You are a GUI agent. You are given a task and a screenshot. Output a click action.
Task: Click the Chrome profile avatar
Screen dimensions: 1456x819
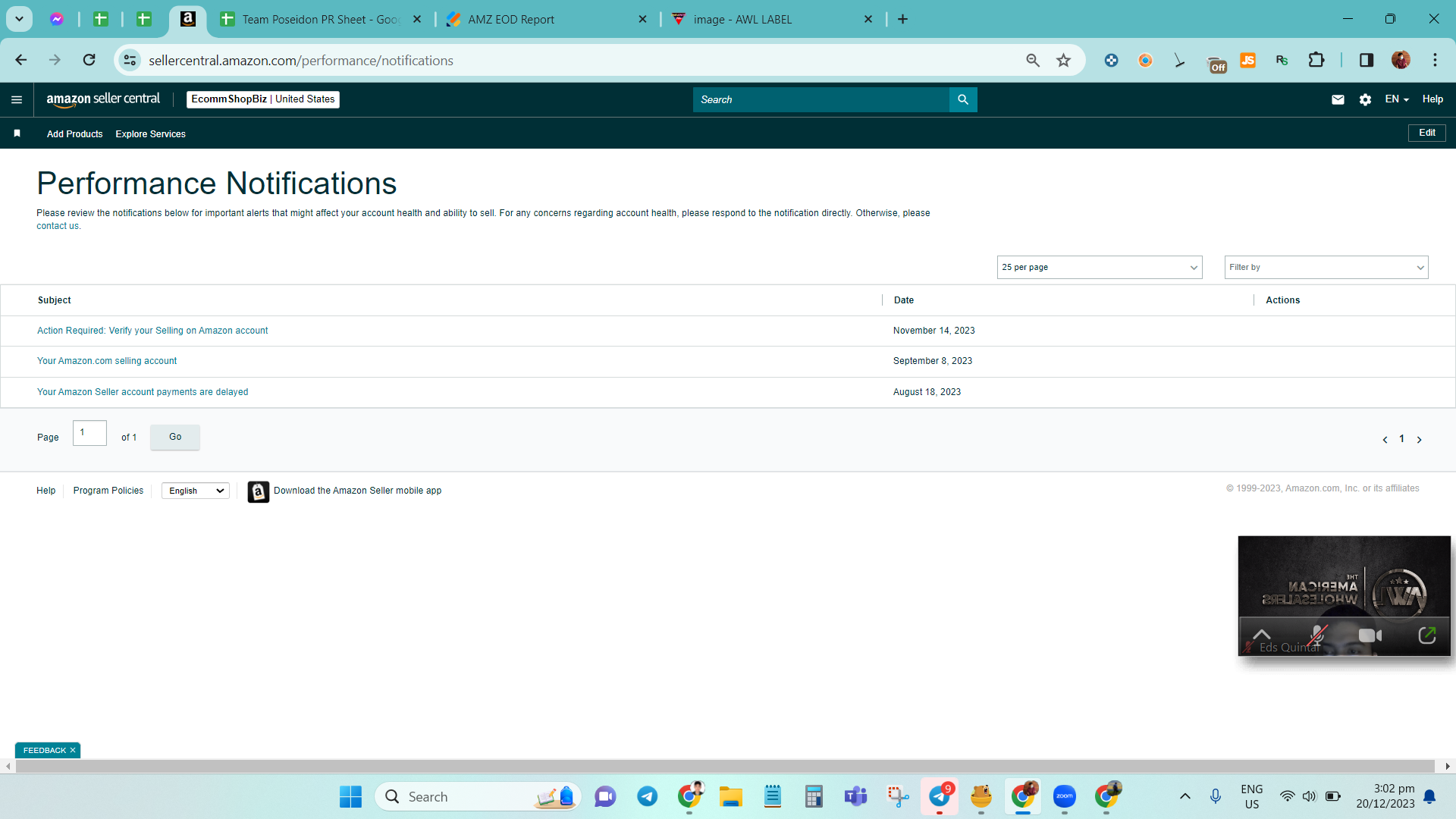1401,60
